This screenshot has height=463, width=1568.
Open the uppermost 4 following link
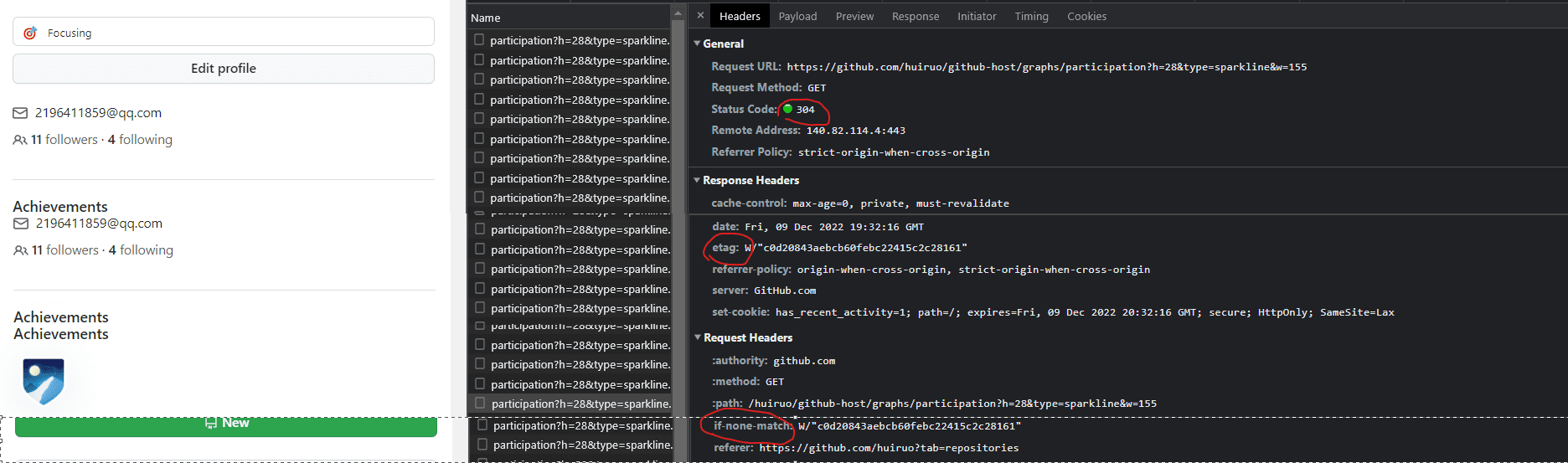pyautogui.click(x=140, y=140)
